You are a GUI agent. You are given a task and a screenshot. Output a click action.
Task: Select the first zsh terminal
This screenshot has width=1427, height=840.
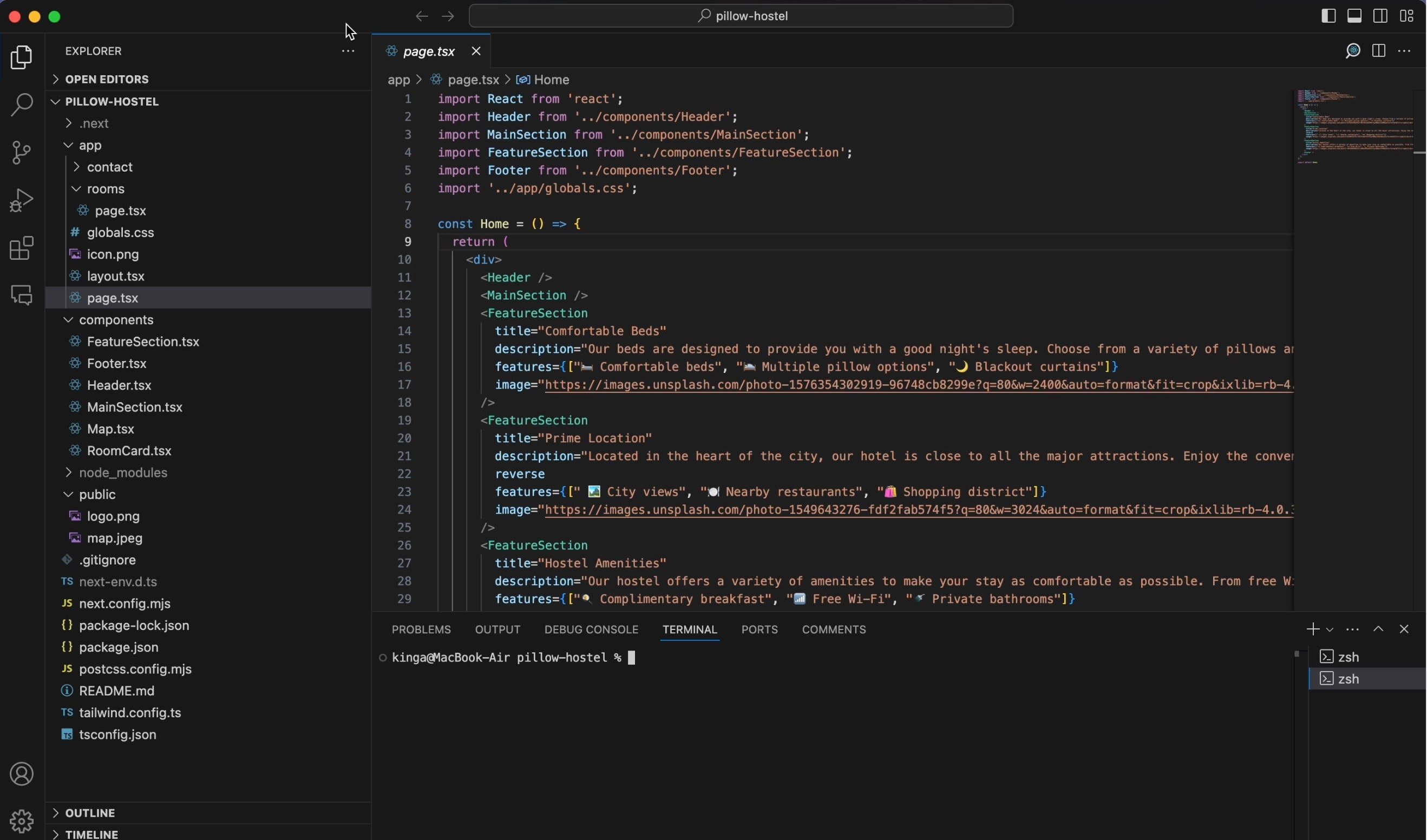1367,657
